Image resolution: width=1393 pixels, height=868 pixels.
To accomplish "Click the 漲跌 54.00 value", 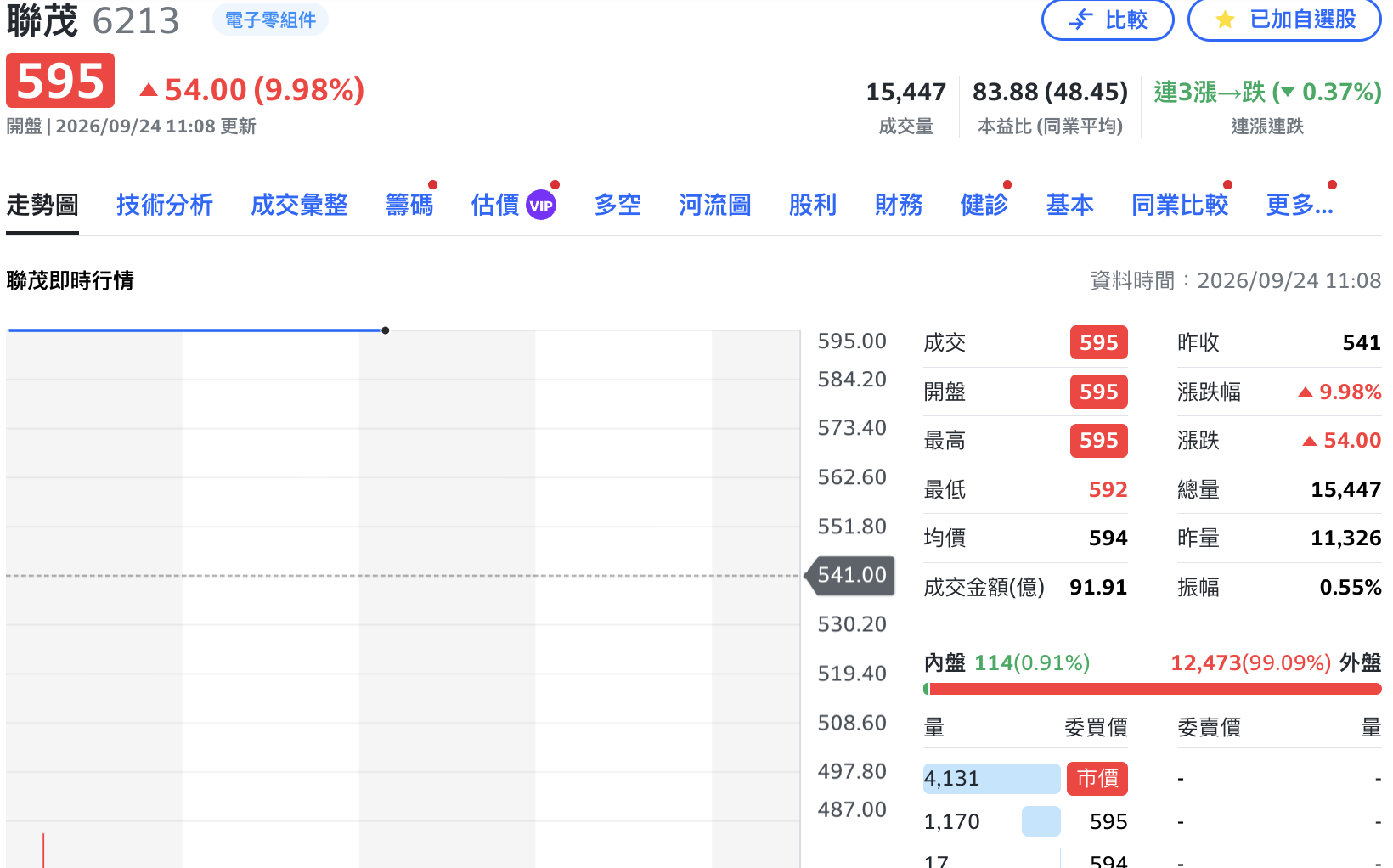I will 1342,440.
